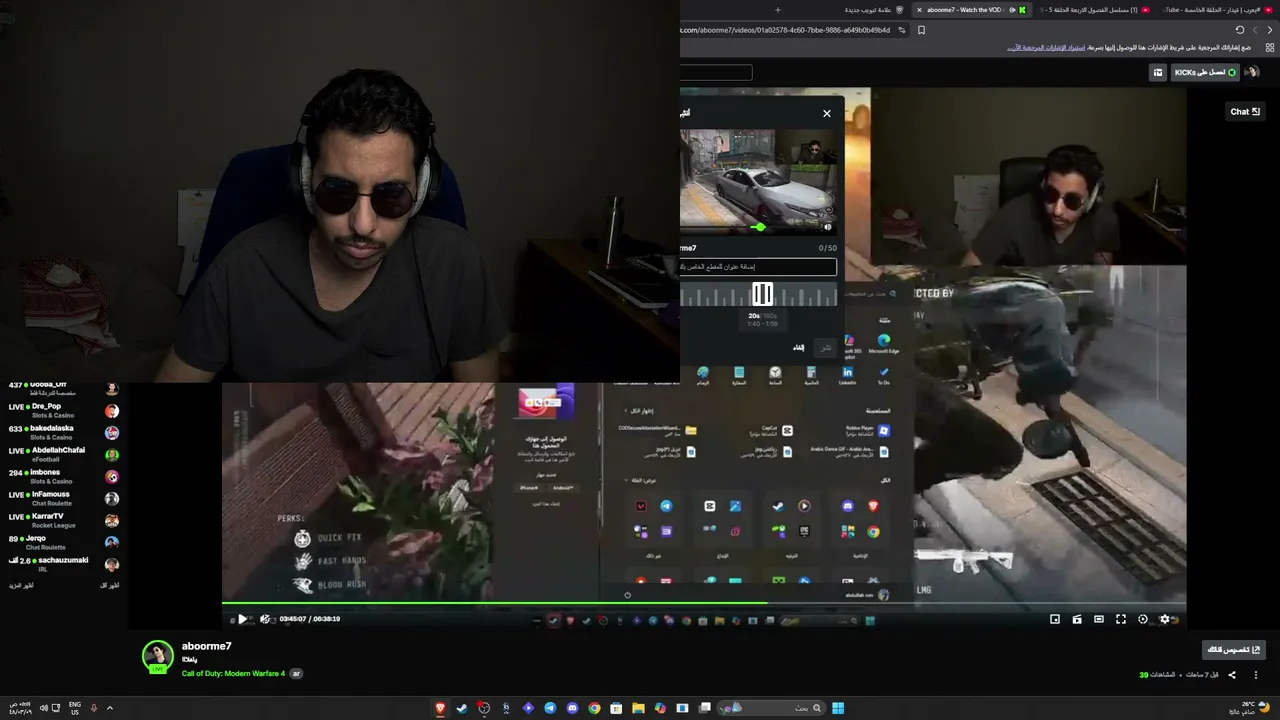Open the Kick header panel icon button

coord(1158,72)
